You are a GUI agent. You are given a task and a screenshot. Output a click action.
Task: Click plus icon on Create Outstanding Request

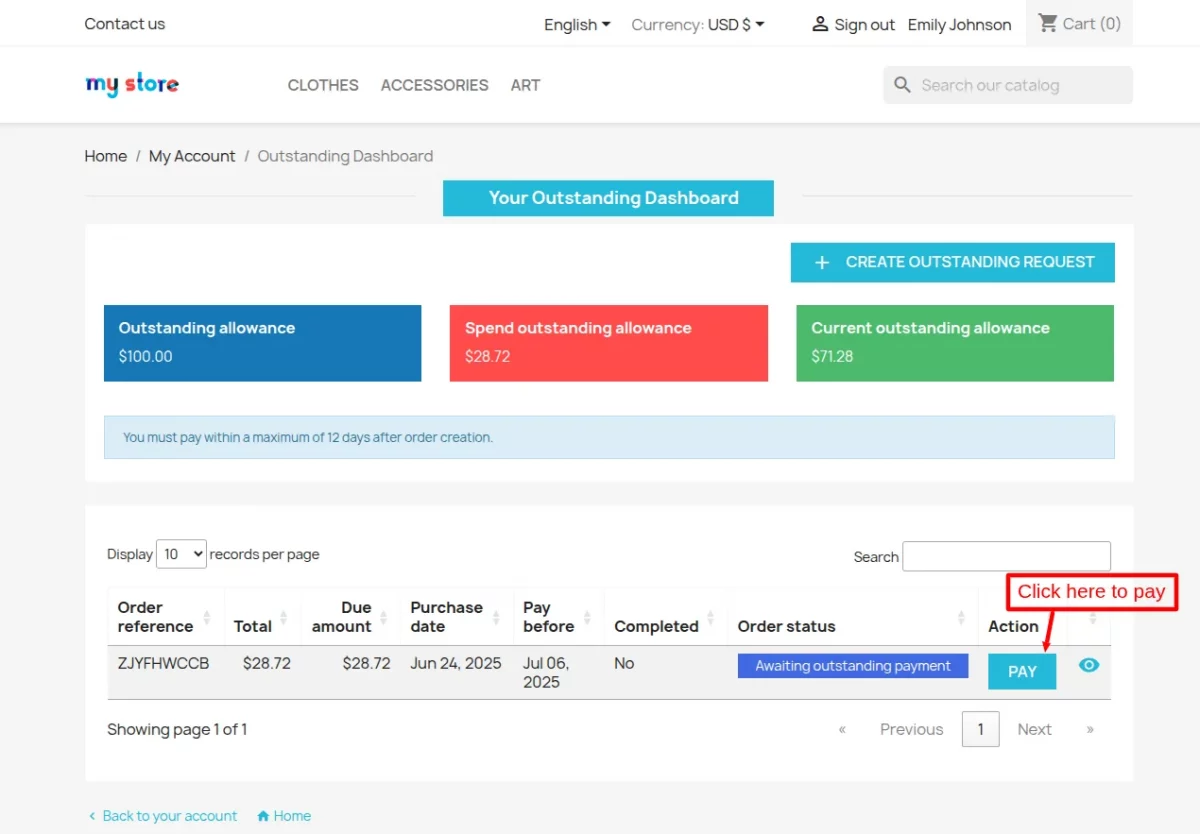[822, 263]
